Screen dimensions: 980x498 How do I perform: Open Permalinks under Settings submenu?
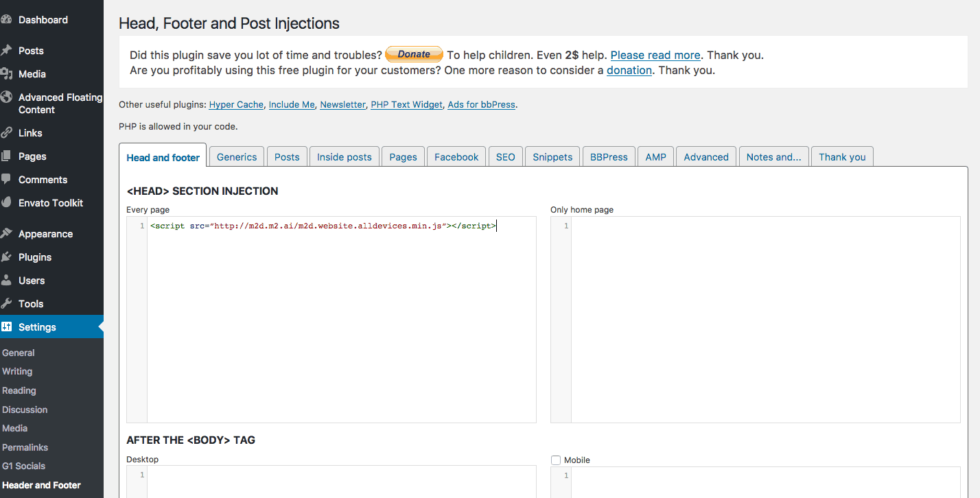click(25, 447)
